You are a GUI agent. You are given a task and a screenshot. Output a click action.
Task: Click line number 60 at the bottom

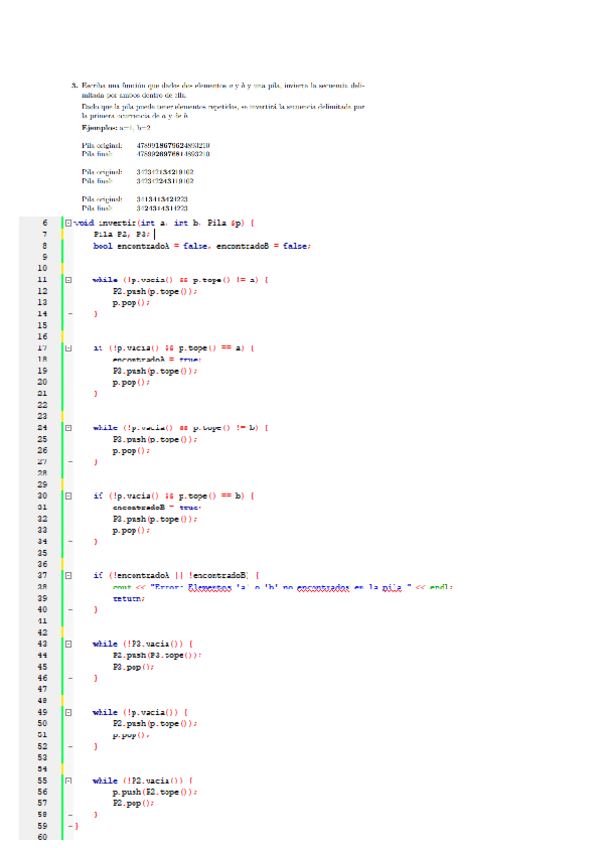[x=42, y=837]
